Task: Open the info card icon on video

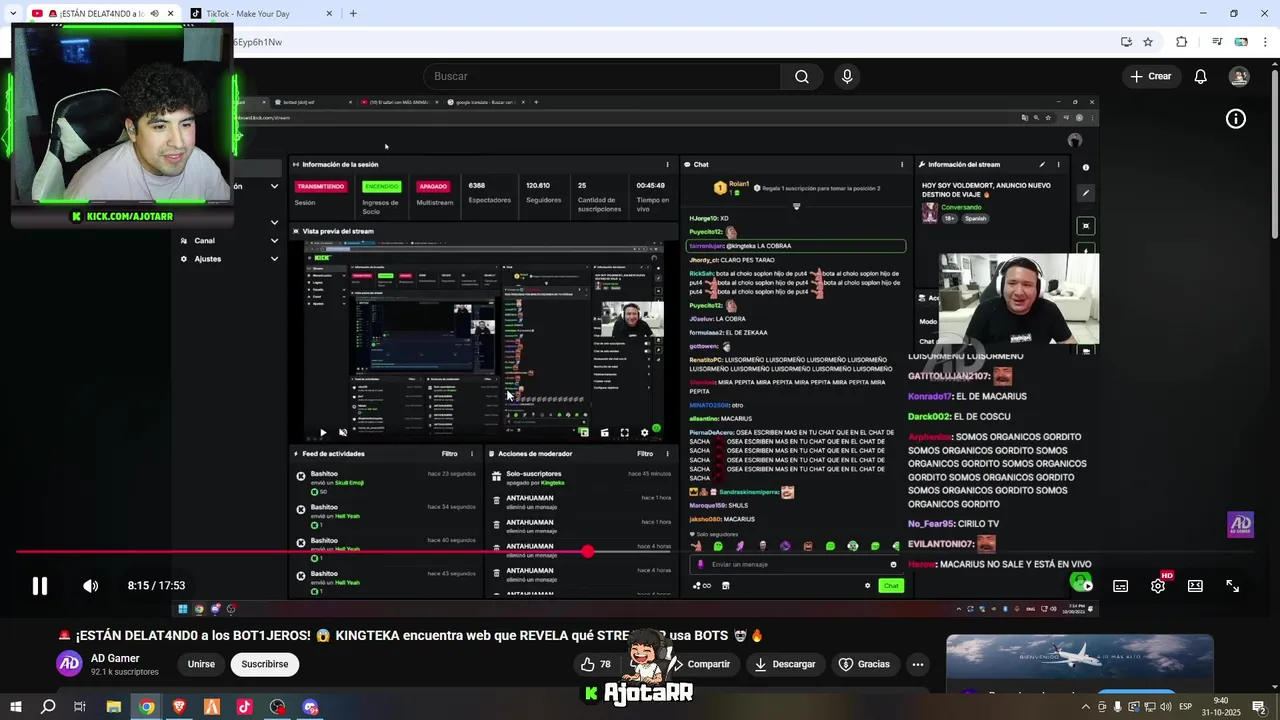Action: coord(1236,119)
